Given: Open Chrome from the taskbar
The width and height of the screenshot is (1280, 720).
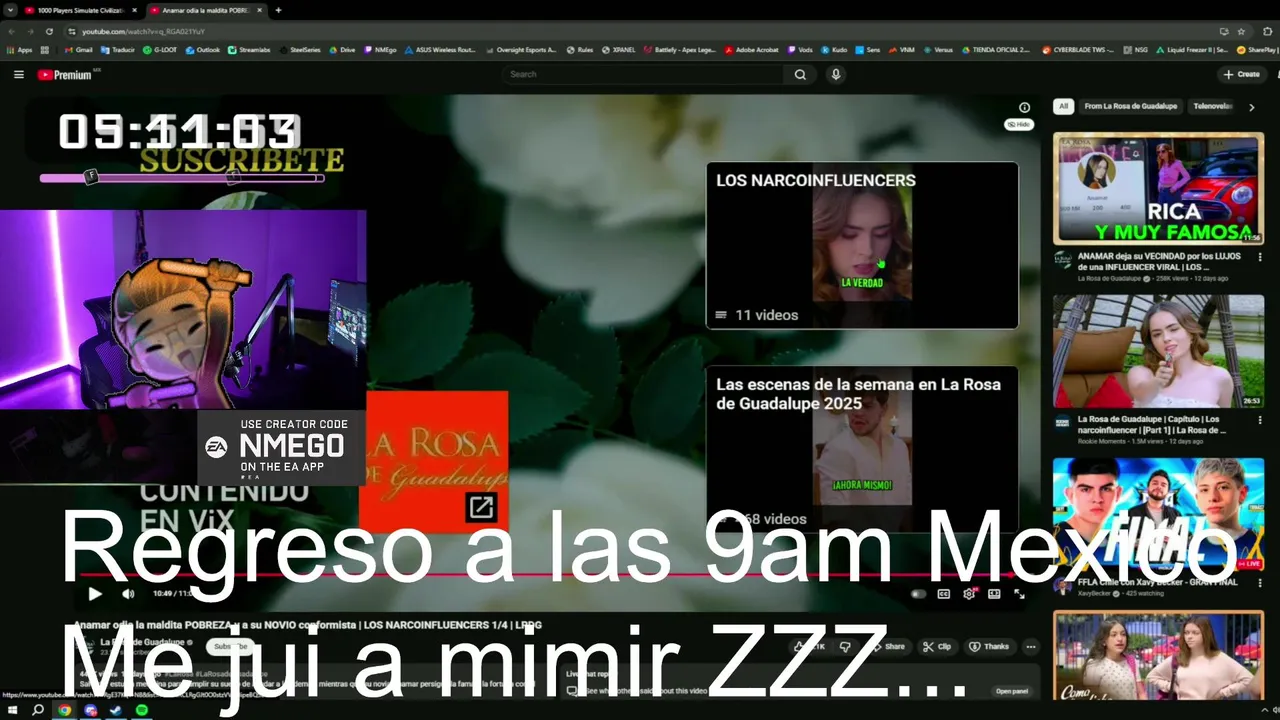Looking at the screenshot, I should click(x=64, y=710).
